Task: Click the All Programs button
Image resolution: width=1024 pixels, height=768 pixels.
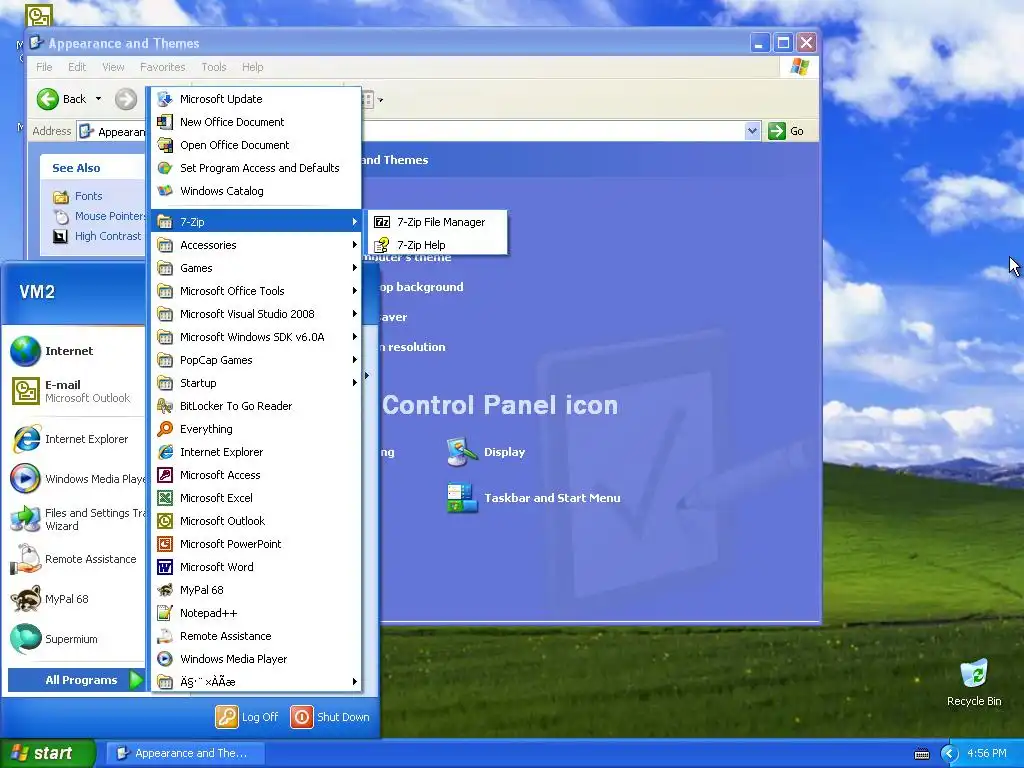Action: 75,680
